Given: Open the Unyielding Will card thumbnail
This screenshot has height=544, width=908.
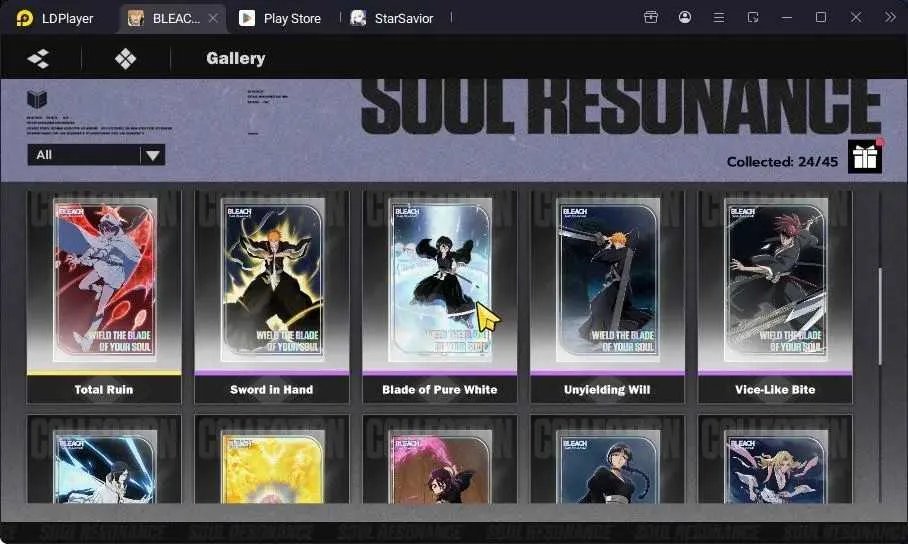Looking at the screenshot, I should 607,280.
